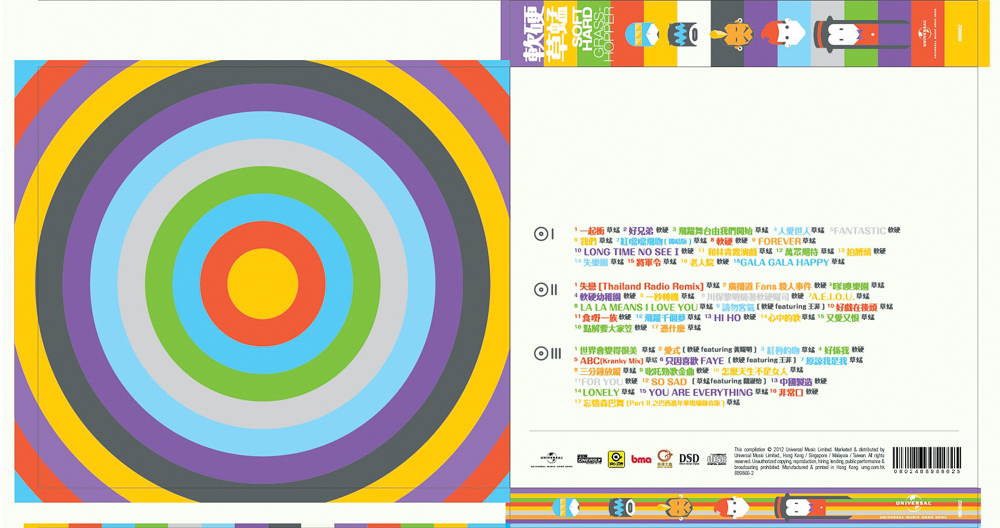Click the orange-faced character in the bottom strip

coord(674,508)
